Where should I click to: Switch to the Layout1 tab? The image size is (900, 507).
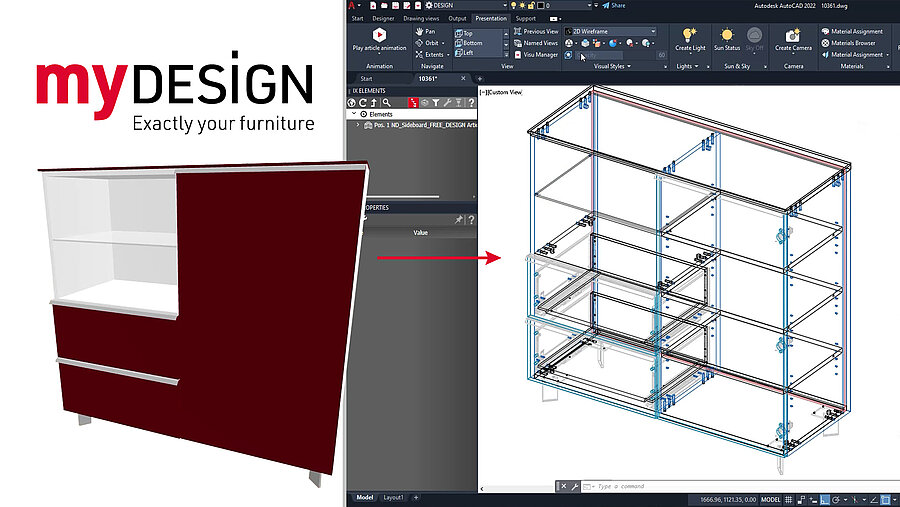393,497
